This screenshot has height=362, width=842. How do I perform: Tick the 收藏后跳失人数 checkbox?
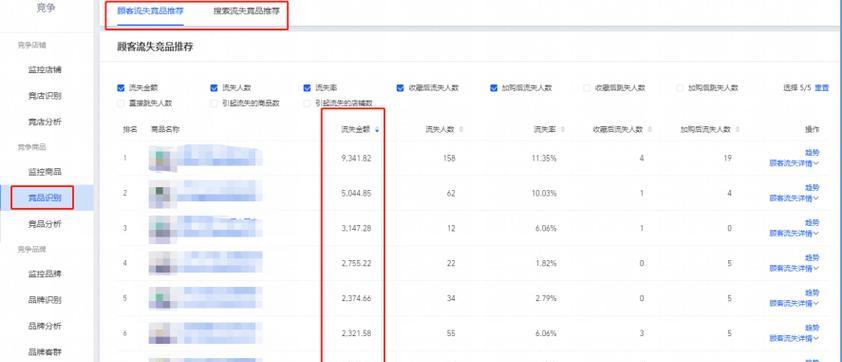click(587, 88)
